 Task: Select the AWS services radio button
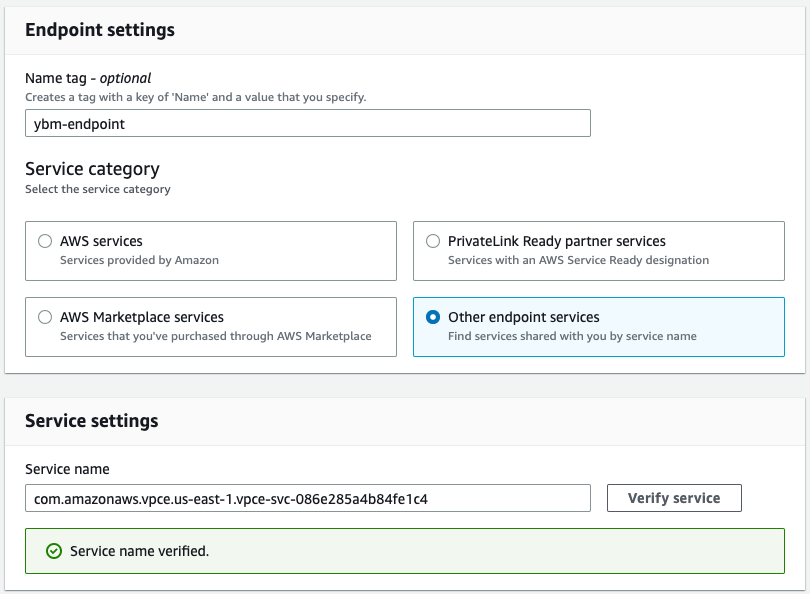[44, 241]
